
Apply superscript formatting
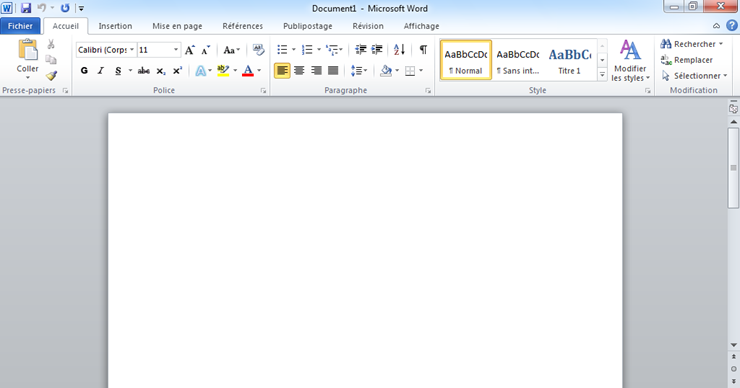pos(177,71)
